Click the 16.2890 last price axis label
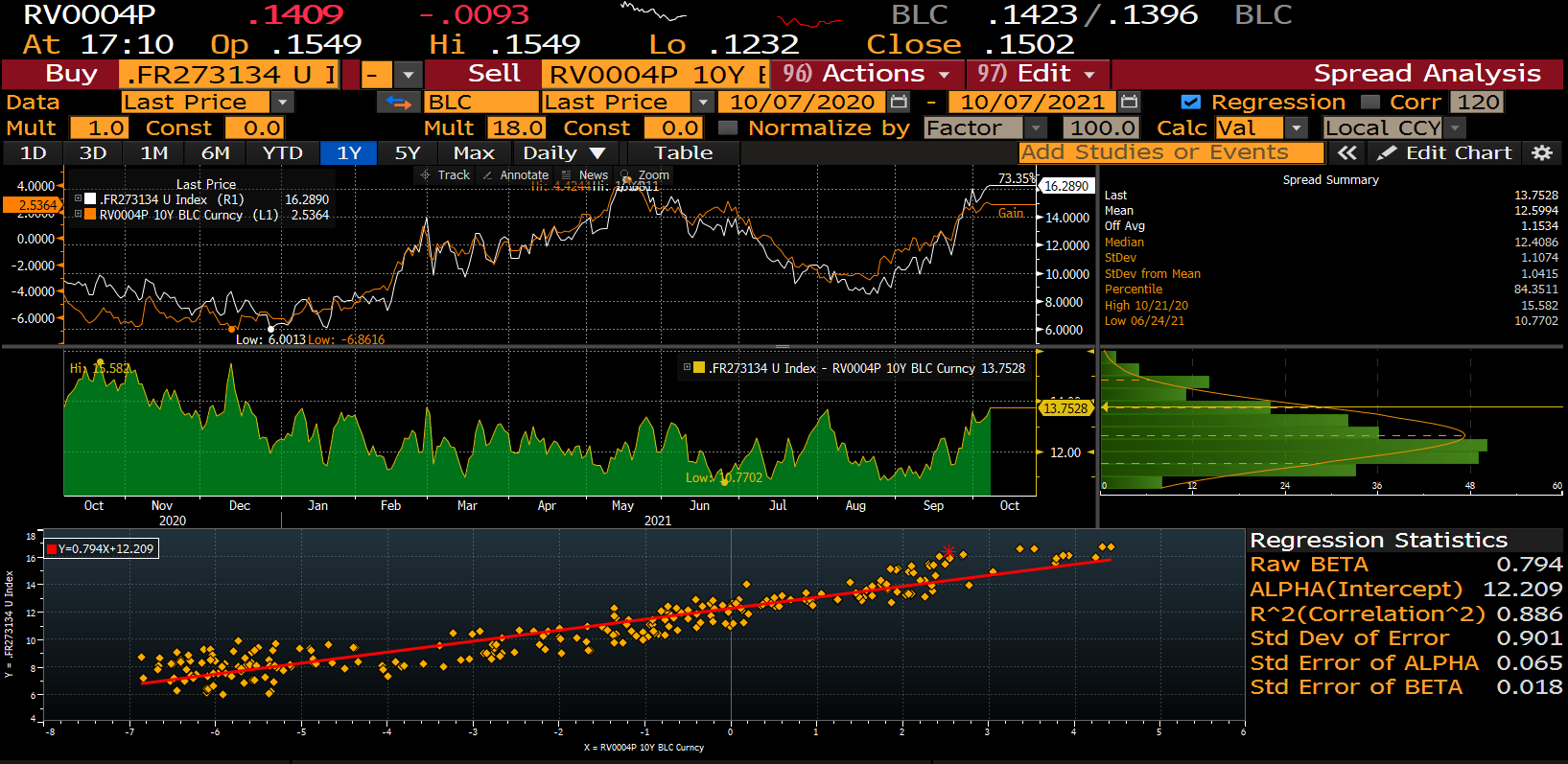Viewport: 1568px width, 764px height. [x=1065, y=186]
